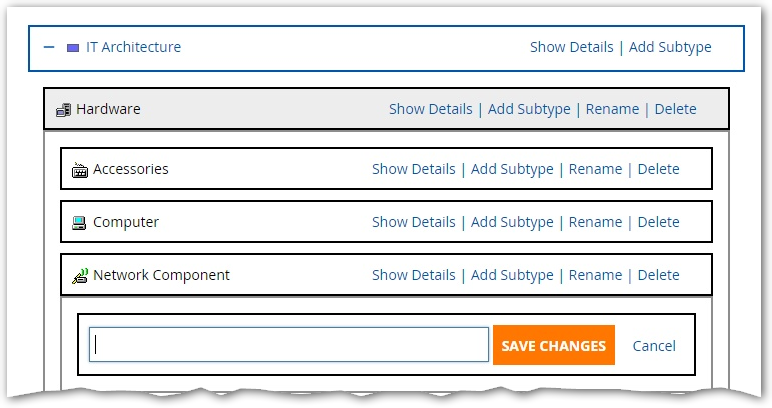Rename the Hardware type
Screen dimensions: 772x408
612,109
